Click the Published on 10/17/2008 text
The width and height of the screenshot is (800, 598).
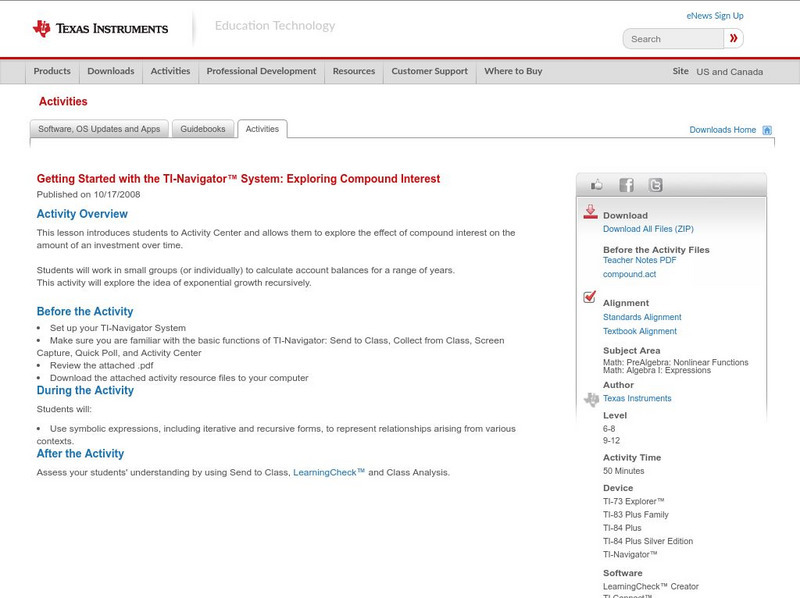click(x=88, y=194)
